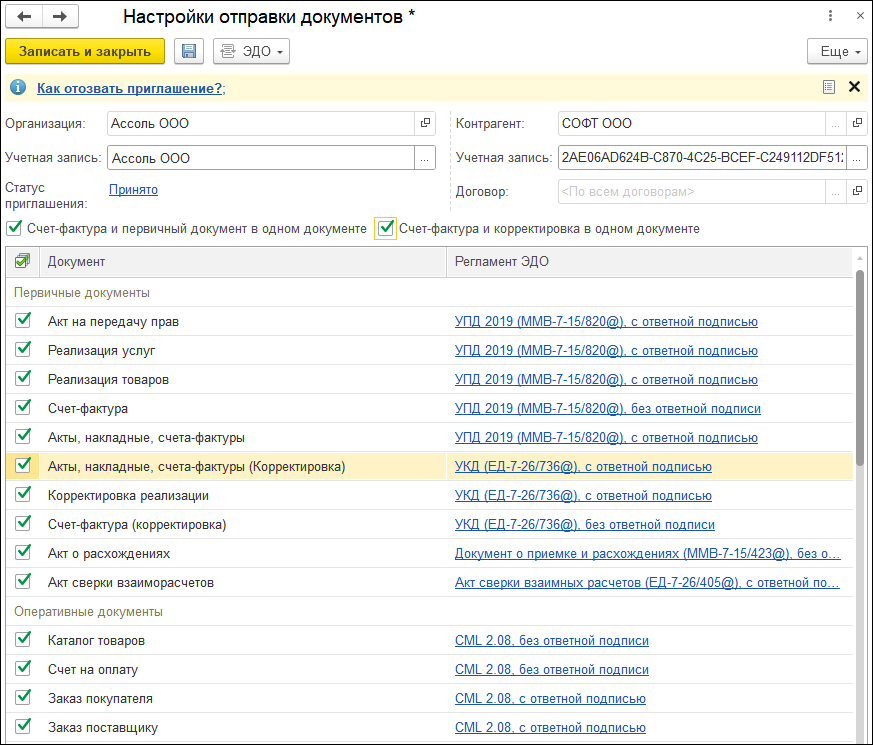Toggle Счет-фактура и корректировка в одном документе
Screen dimensions: 873x745
tap(386, 228)
